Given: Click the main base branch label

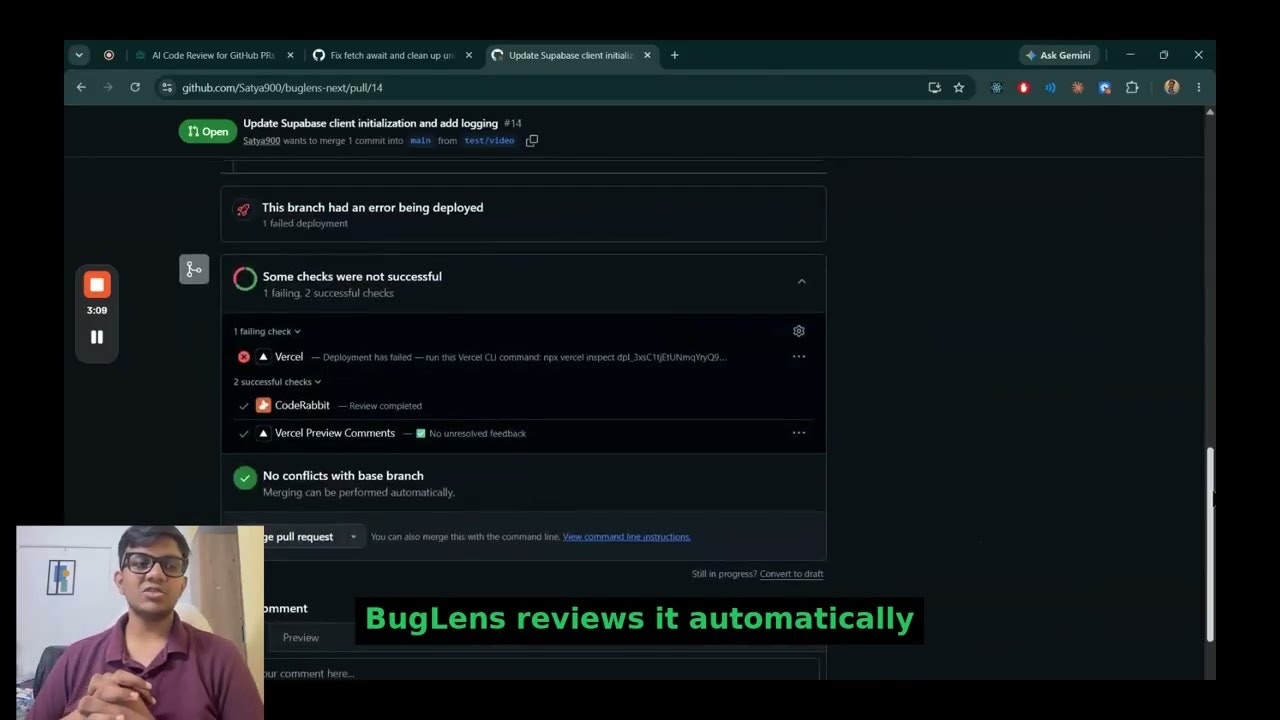Looking at the screenshot, I should pyautogui.click(x=421, y=141).
